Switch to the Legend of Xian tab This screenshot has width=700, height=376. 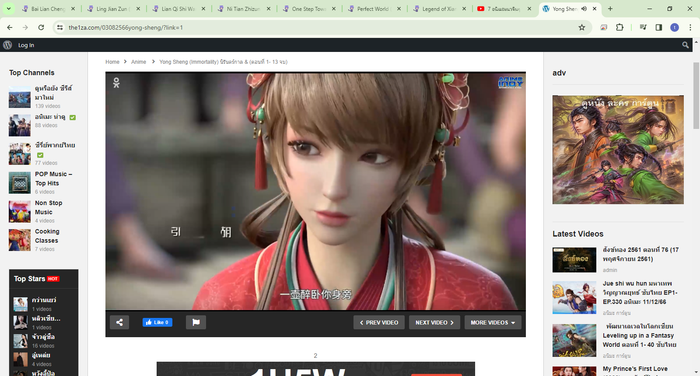tap(439, 8)
